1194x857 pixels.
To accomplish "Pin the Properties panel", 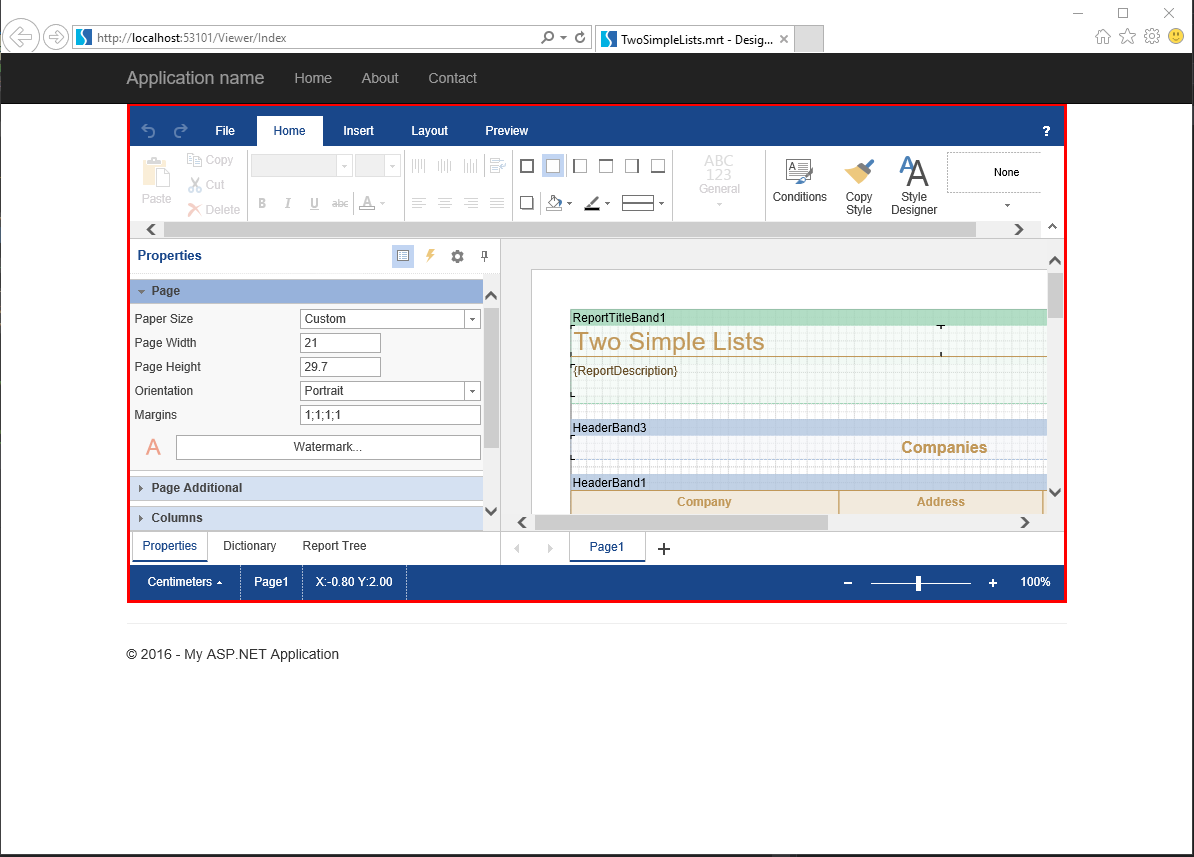I will pyautogui.click(x=484, y=256).
